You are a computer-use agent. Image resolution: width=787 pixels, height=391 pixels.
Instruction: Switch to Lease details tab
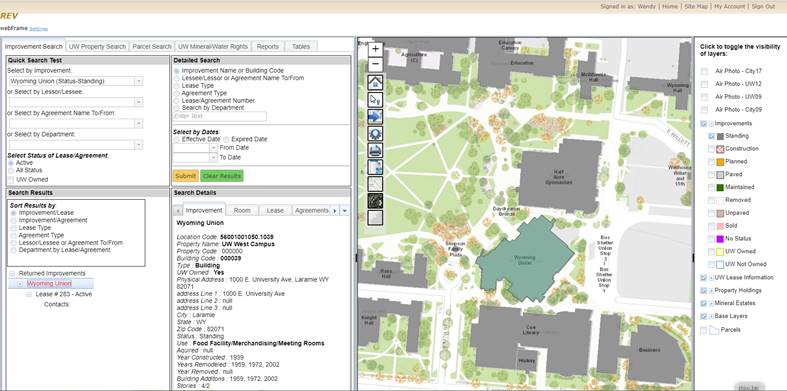point(275,210)
